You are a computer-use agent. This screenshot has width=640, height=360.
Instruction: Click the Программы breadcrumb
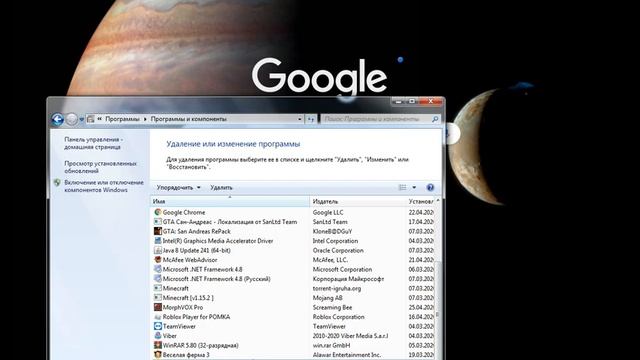122,119
